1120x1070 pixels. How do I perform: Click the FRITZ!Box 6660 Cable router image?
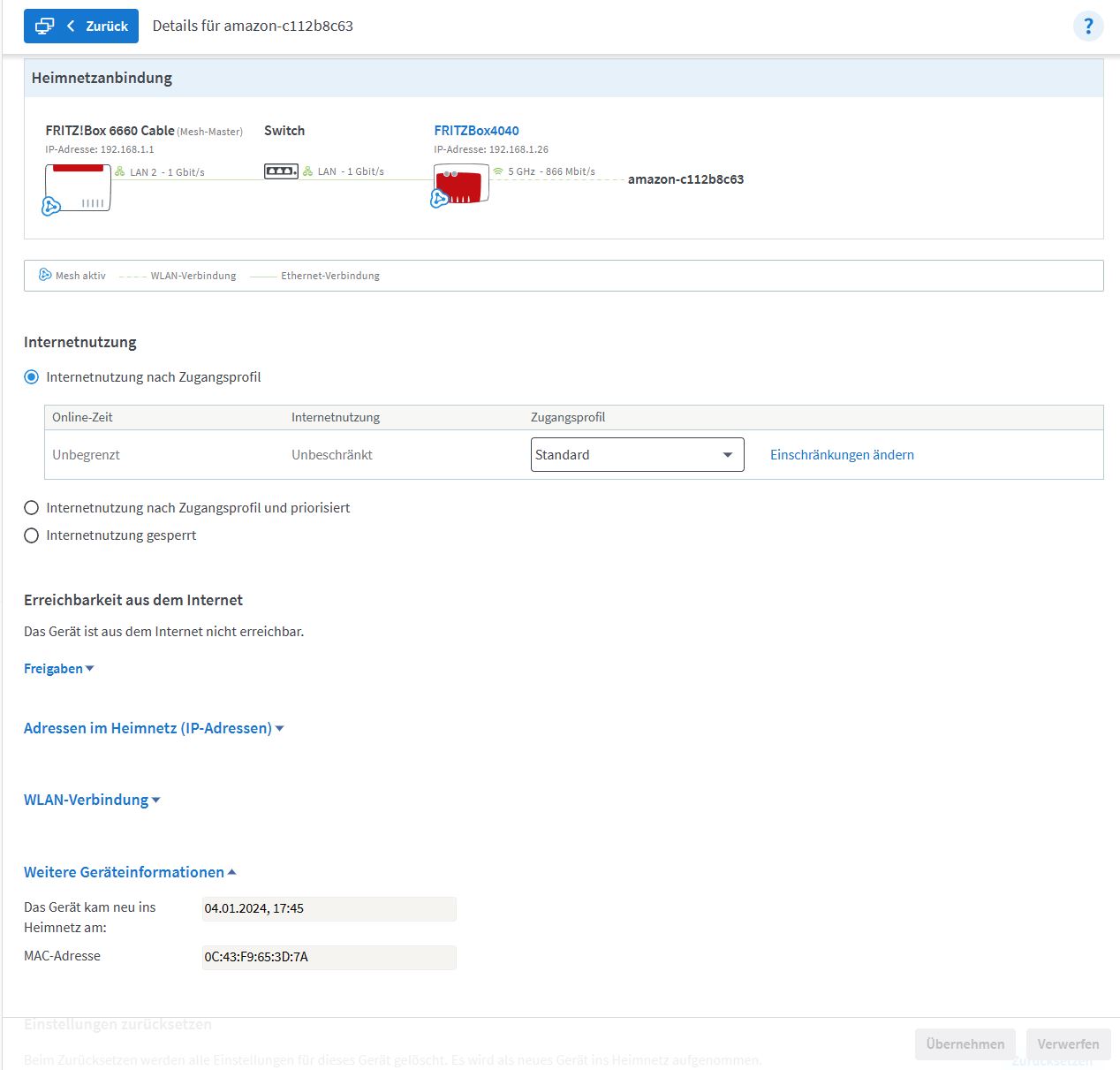[79, 186]
